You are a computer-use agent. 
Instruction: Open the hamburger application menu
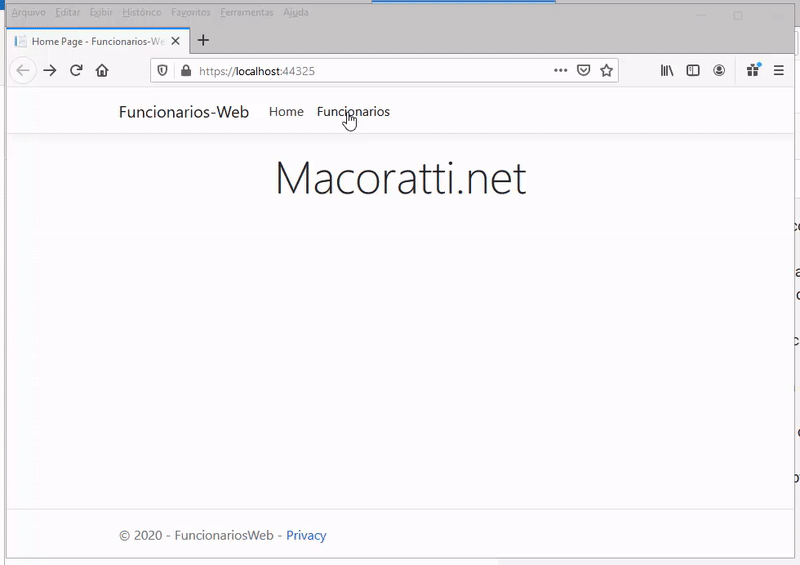coord(779,70)
